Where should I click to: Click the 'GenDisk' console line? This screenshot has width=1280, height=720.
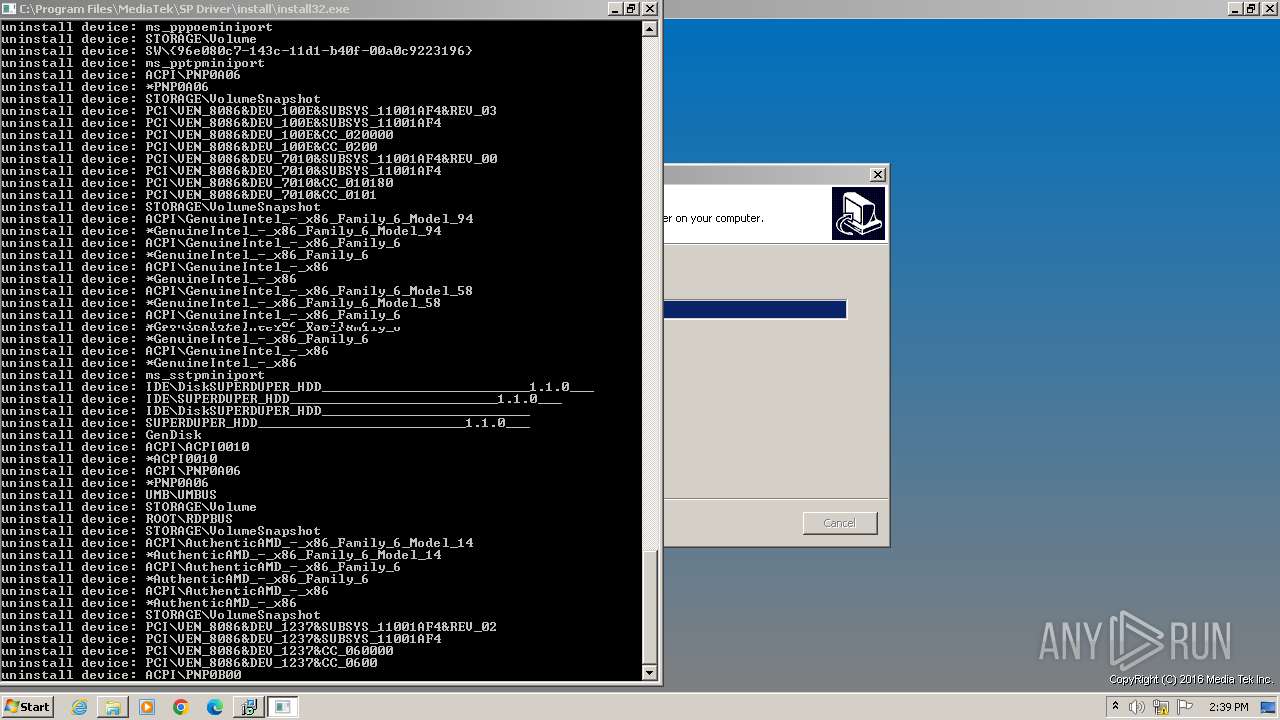[101, 435]
